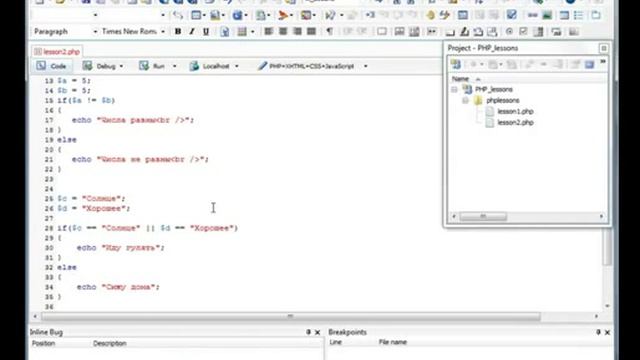
Task: Select lesson1.php in project tree
Action: click(x=515, y=111)
